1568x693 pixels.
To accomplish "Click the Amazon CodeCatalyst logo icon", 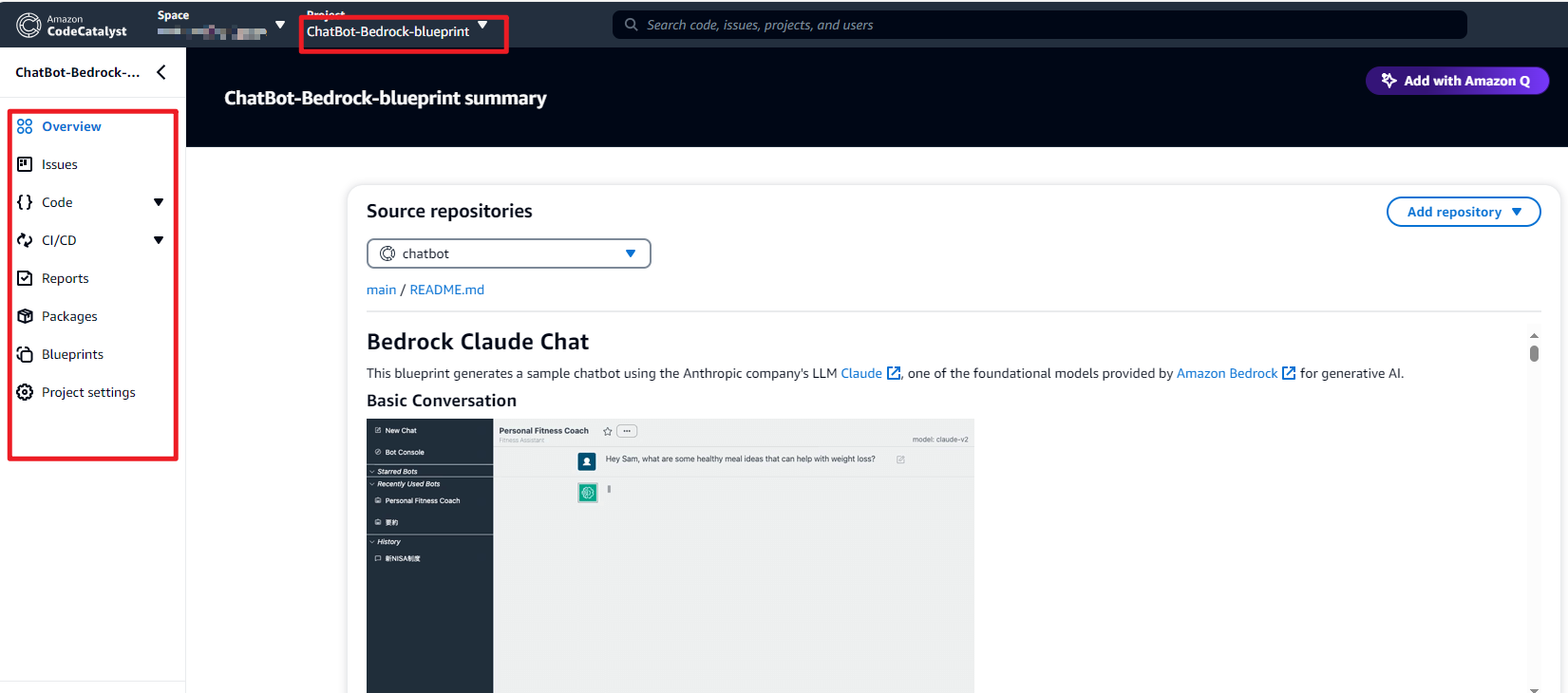I will (x=29, y=25).
